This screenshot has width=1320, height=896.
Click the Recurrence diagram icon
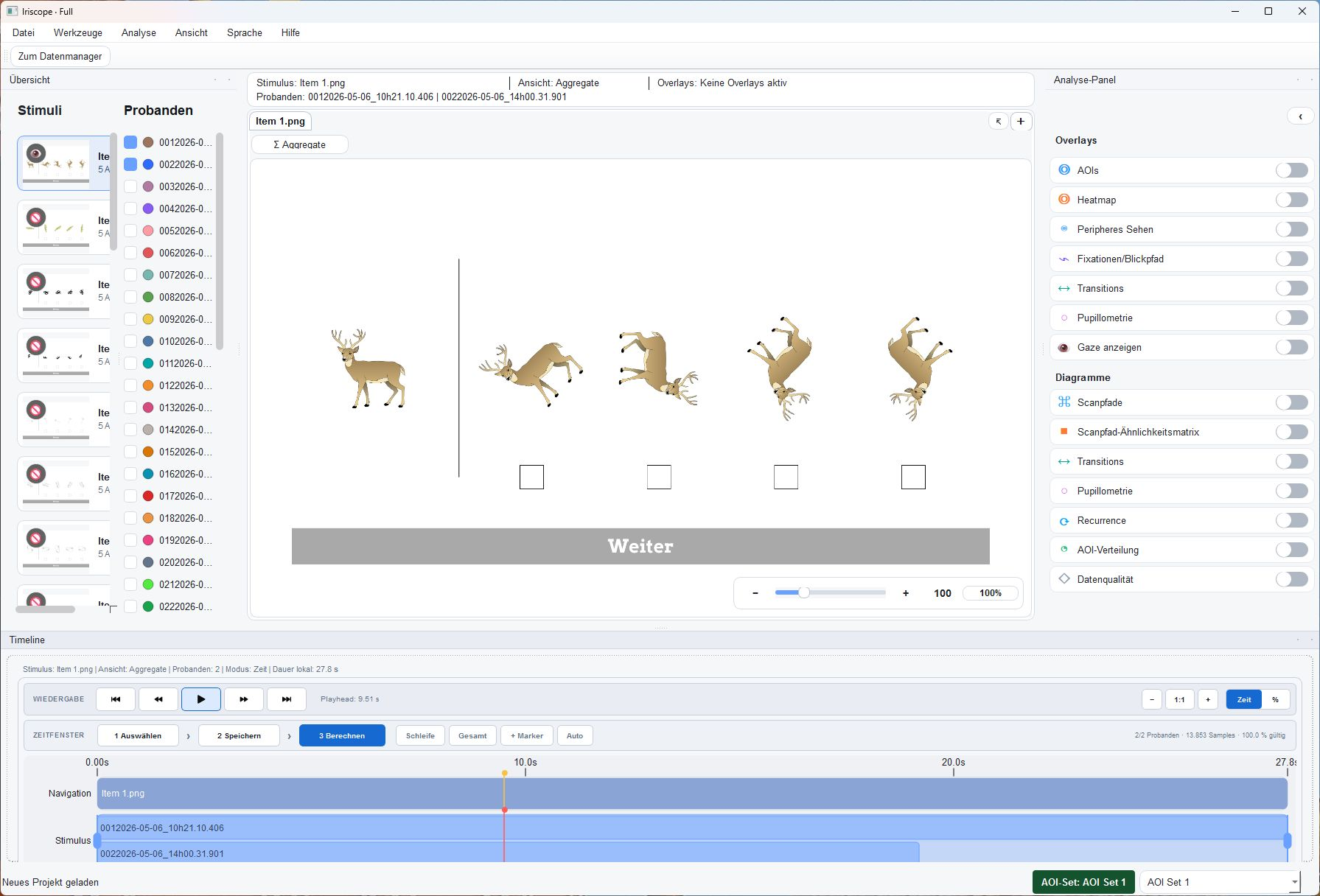pos(1064,520)
